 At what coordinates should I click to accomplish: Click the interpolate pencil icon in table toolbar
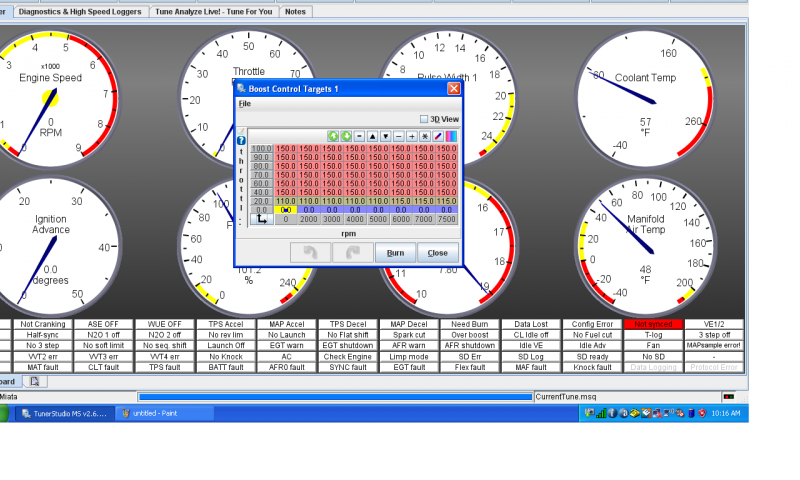[438, 136]
